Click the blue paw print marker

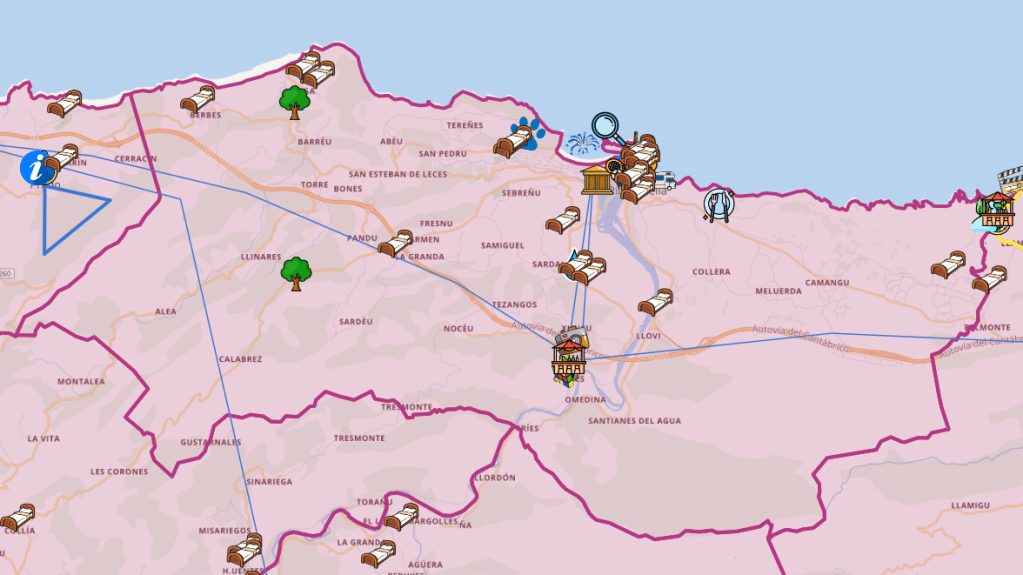pos(527,130)
